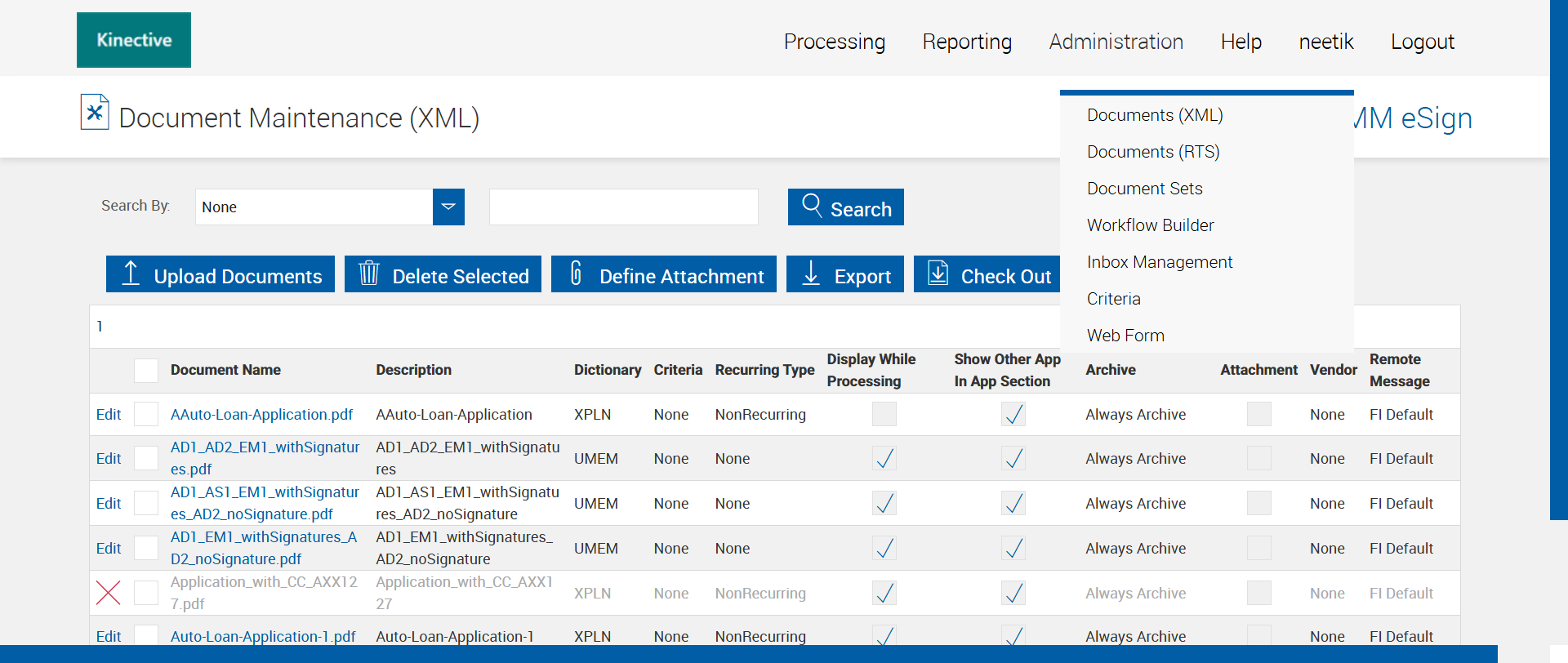
Task: Click Logout in the top navigation
Action: [1422, 42]
